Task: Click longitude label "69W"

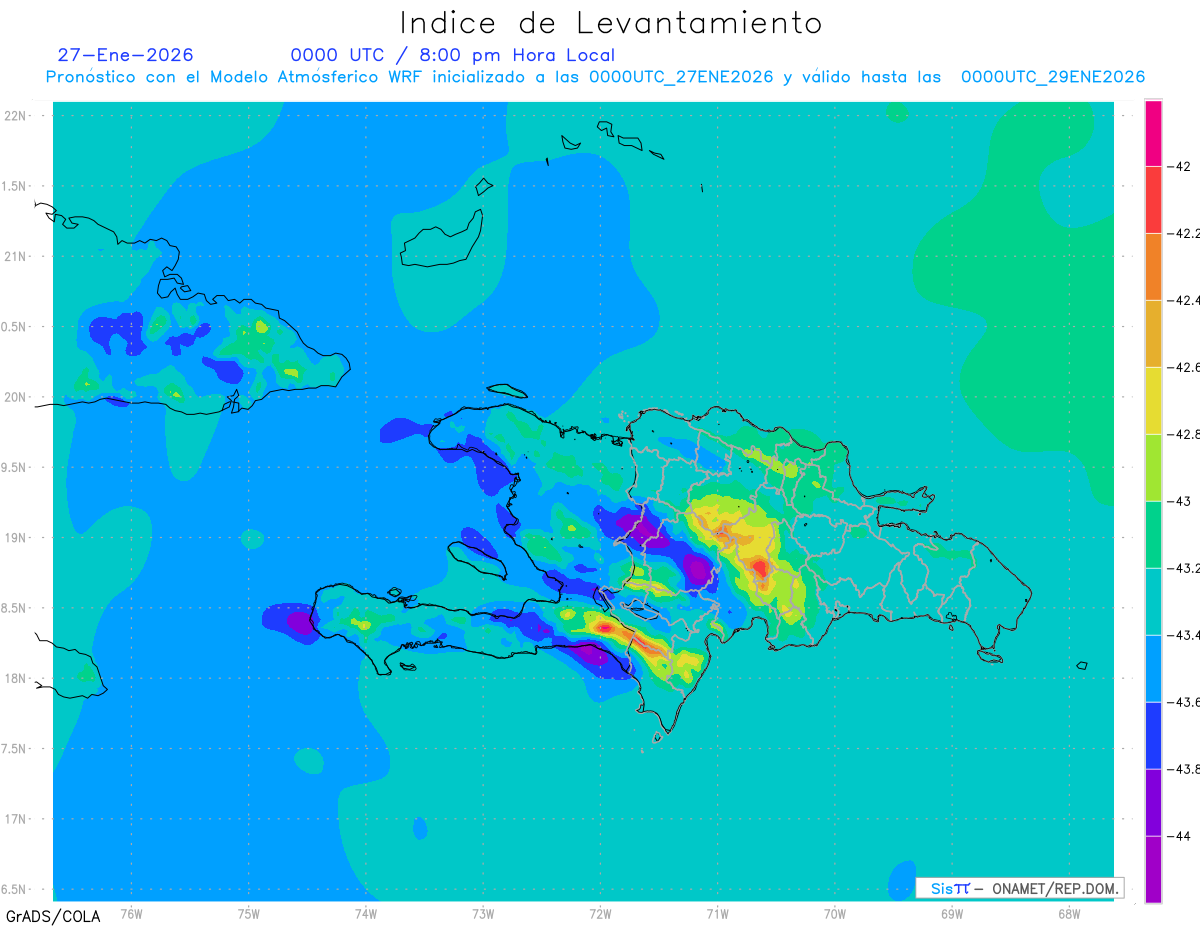Action: [x=952, y=913]
